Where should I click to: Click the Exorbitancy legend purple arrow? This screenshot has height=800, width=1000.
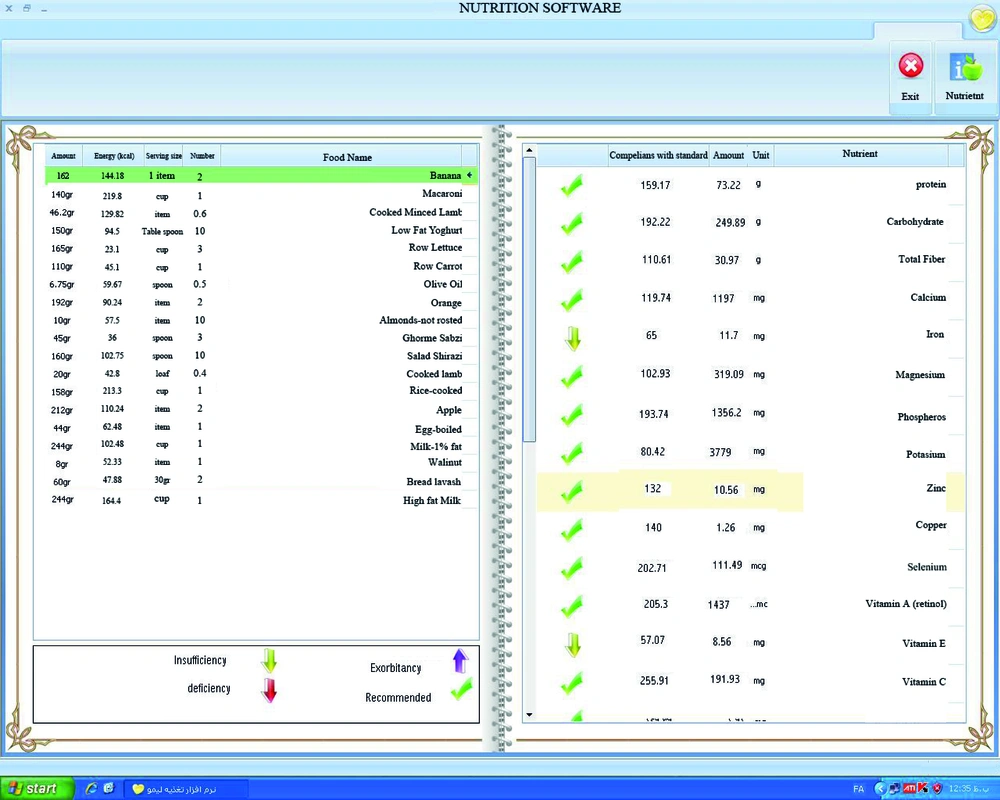click(x=460, y=661)
